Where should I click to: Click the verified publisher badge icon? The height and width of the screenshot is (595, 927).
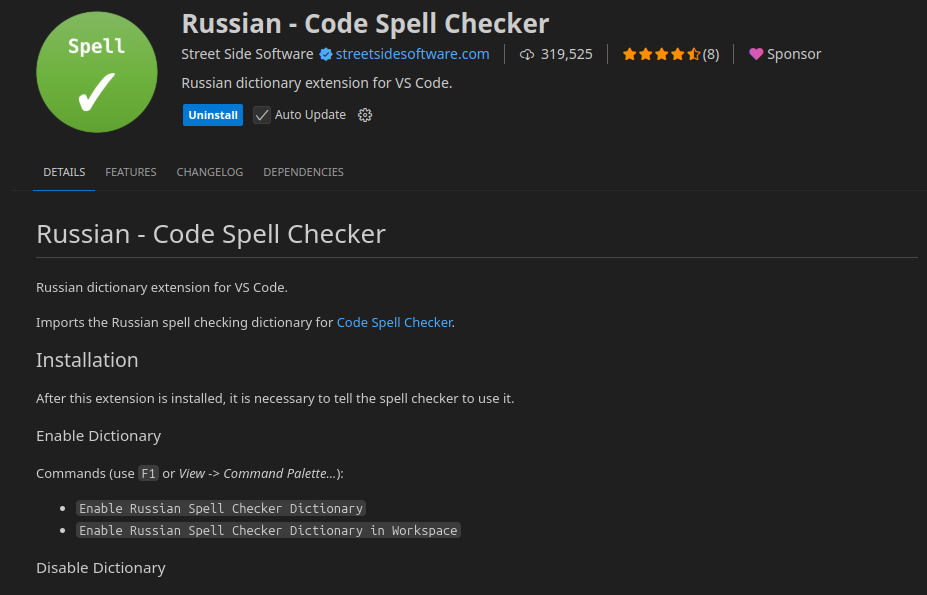pos(325,54)
